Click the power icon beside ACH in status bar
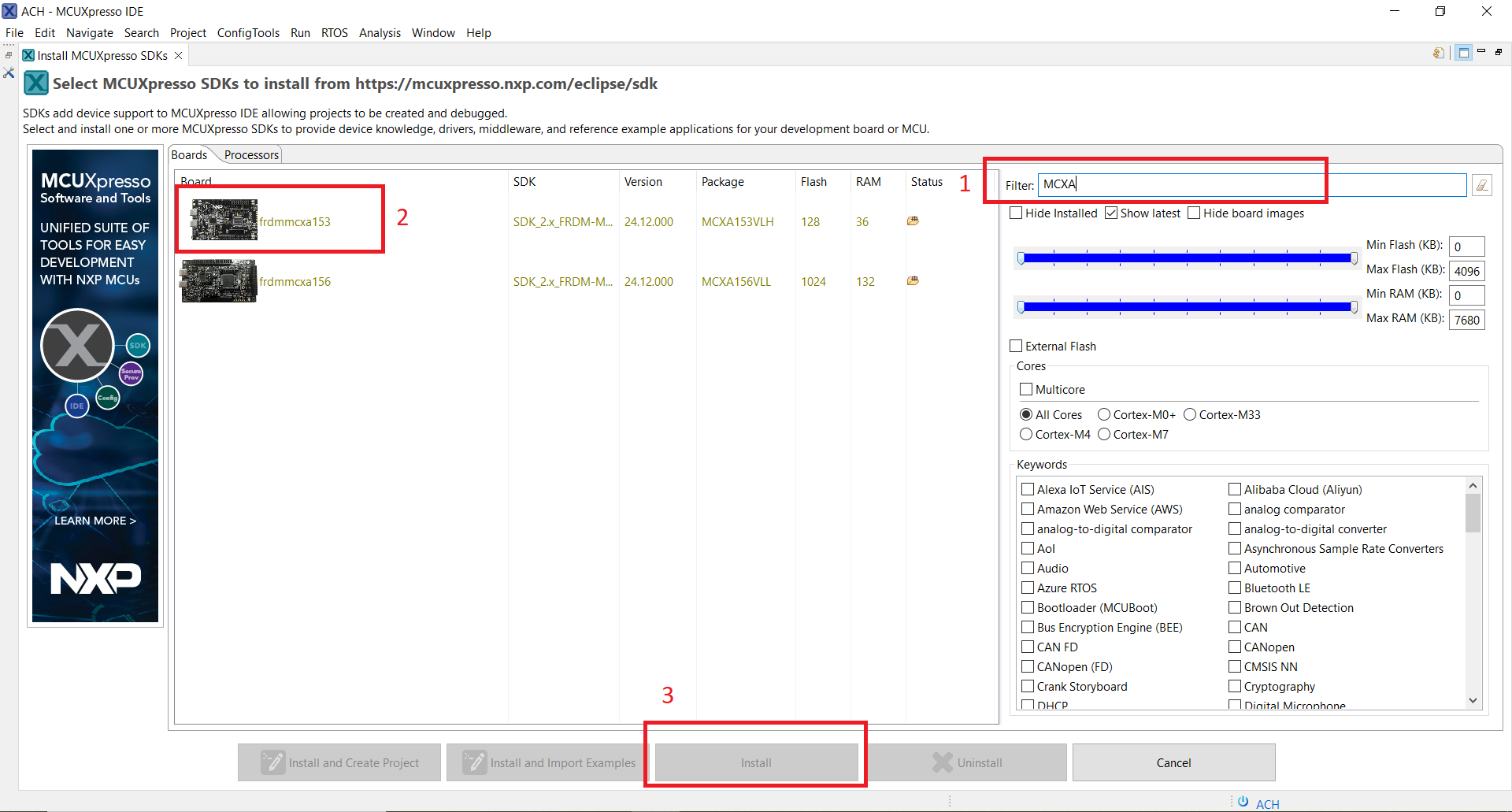 (1243, 802)
